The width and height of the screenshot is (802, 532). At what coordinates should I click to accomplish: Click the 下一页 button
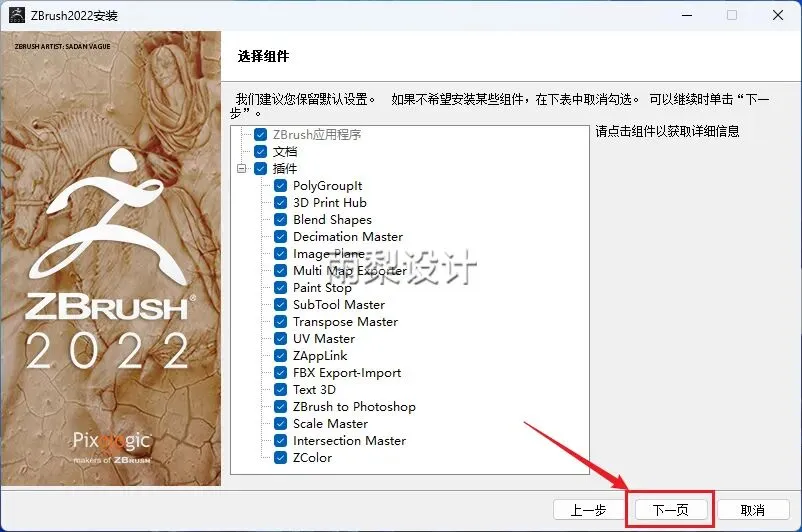coord(671,510)
